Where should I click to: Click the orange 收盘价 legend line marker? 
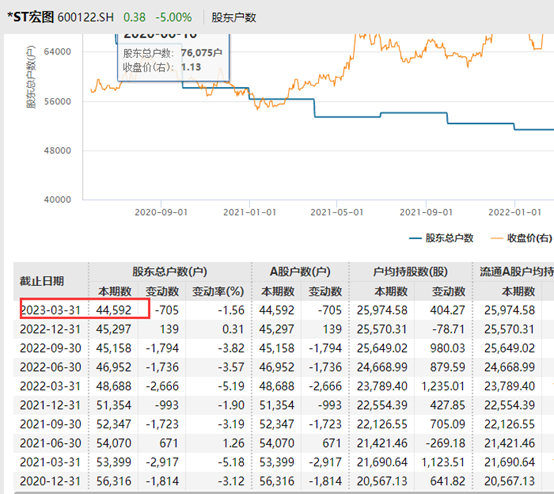click(x=497, y=239)
